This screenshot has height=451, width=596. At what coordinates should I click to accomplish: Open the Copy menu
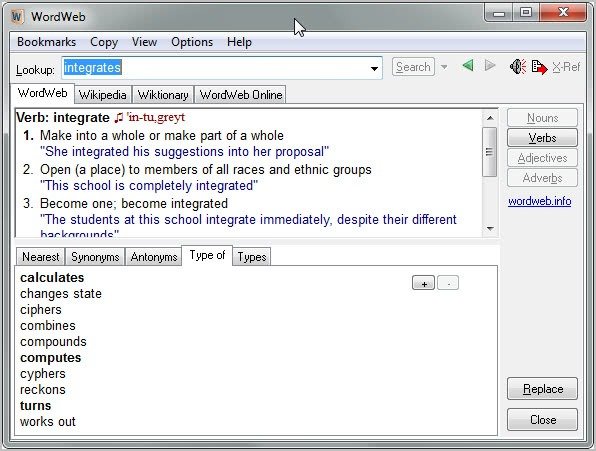[x=104, y=42]
